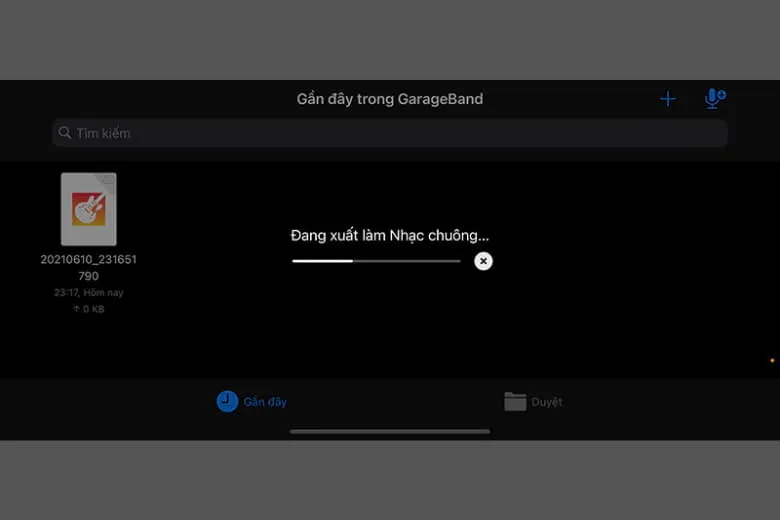This screenshot has width=780, height=520.
Task: Tap the plus icon to create a new song
Action: click(x=667, y=99)
